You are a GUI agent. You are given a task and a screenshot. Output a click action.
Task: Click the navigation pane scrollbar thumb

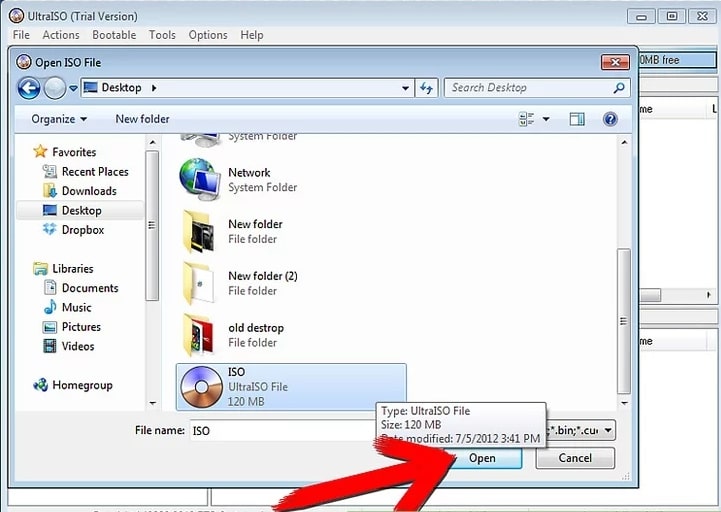(152, 225)
